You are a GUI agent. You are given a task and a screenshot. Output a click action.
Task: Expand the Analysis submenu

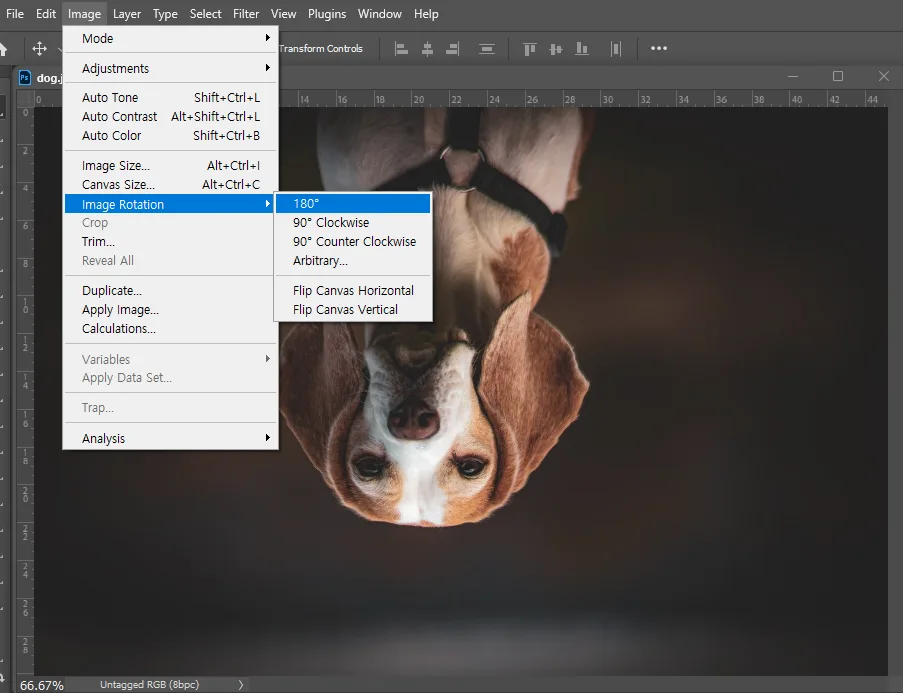click(x=171, y=438)
